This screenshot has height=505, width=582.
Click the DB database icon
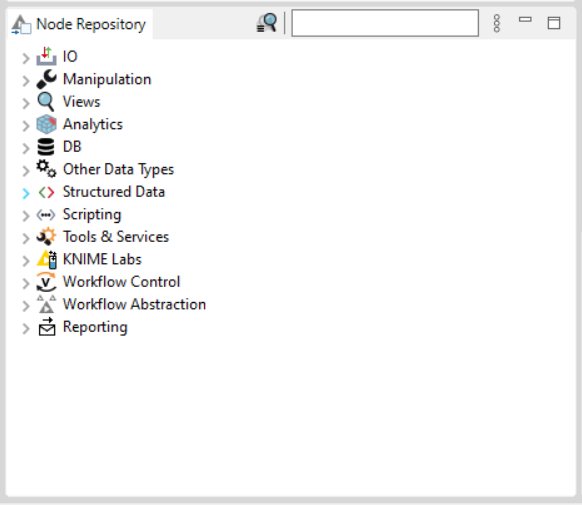[46, 147]
